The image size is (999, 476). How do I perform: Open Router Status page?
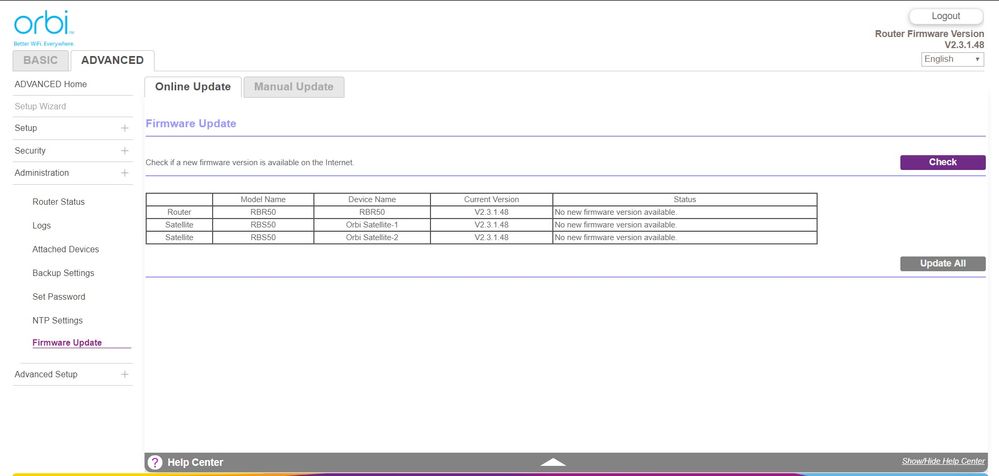click(x=58, y=202)
